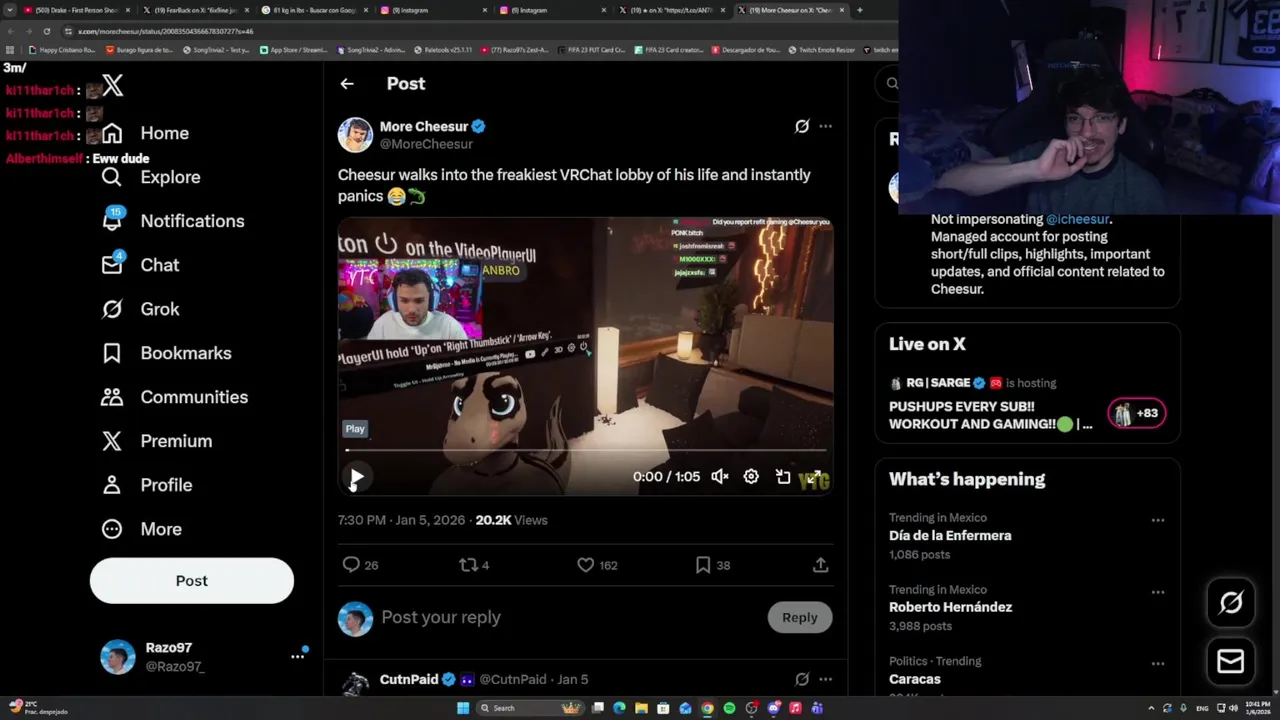Open options for Roberto Hernández trend

click(1158, 592)
